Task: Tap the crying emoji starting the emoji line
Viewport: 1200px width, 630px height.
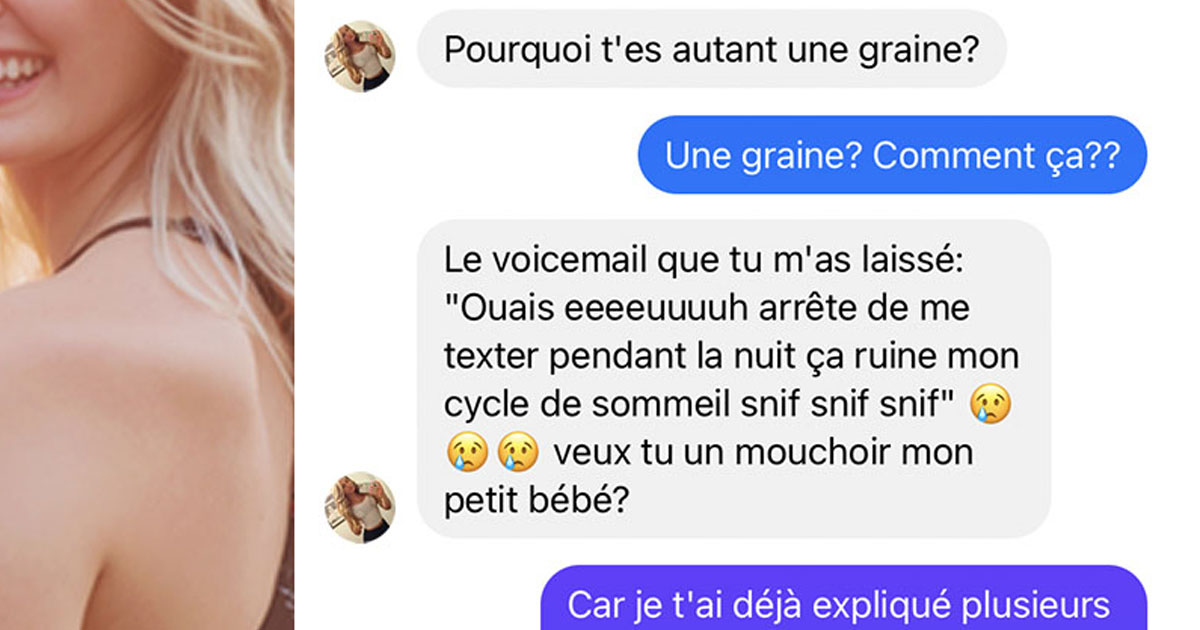Action: pos(466,452)
